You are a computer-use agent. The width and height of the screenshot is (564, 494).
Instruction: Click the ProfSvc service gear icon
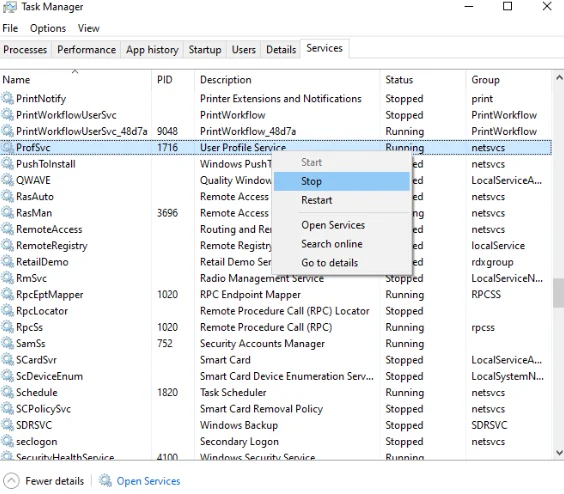8,148
